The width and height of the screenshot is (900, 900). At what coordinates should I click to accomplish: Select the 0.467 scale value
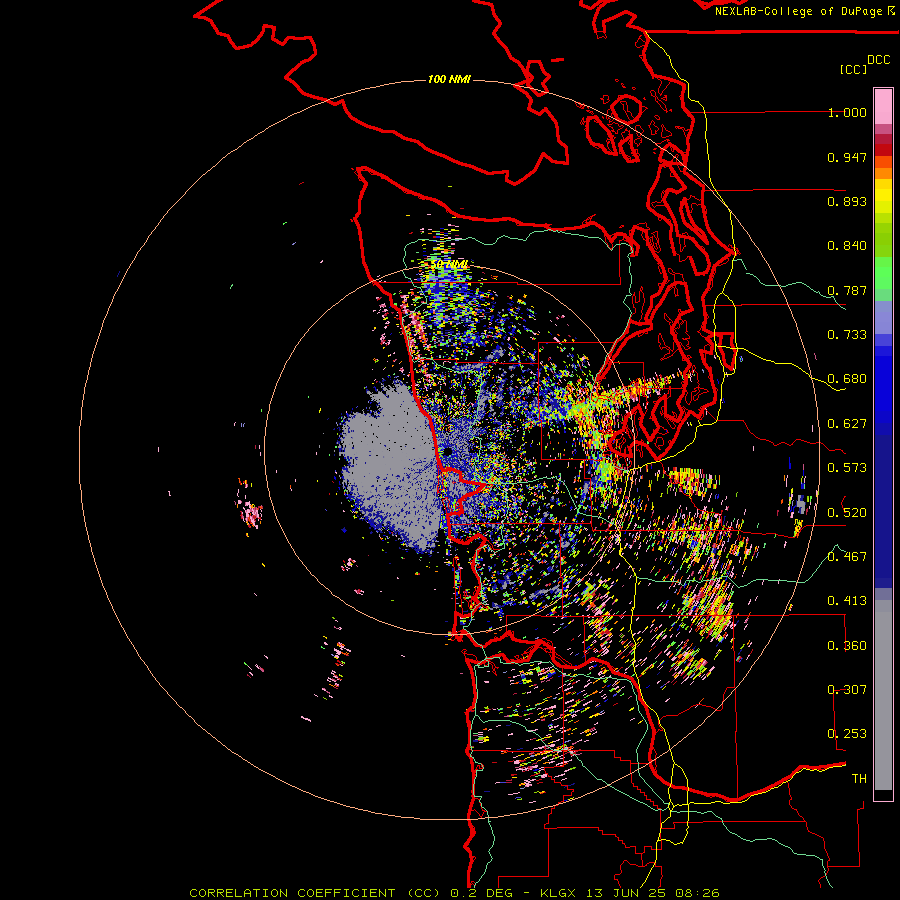(x=847, y=556)
